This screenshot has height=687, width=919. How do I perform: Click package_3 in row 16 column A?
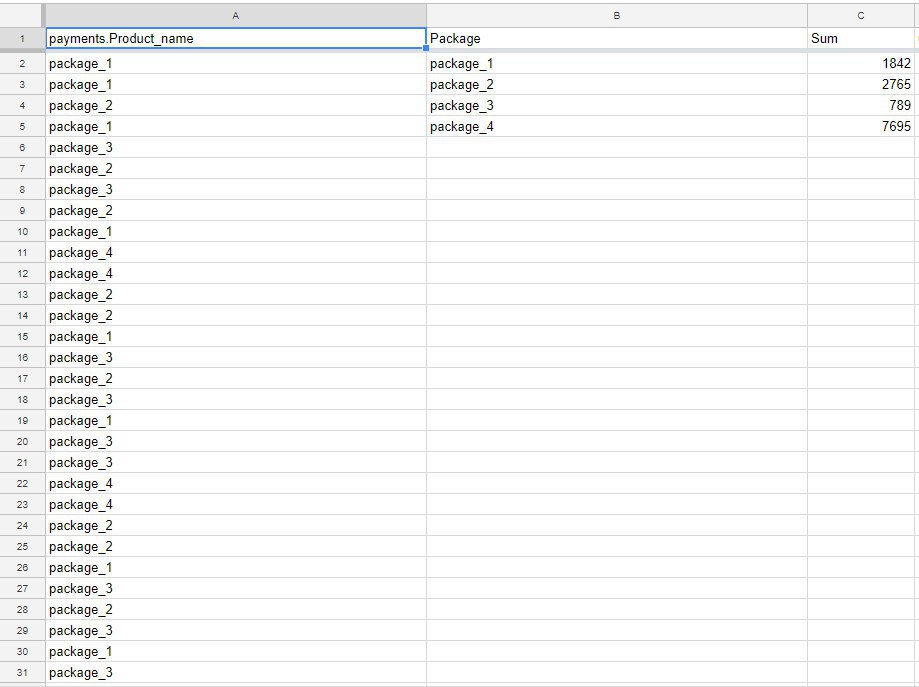point(236,358)
